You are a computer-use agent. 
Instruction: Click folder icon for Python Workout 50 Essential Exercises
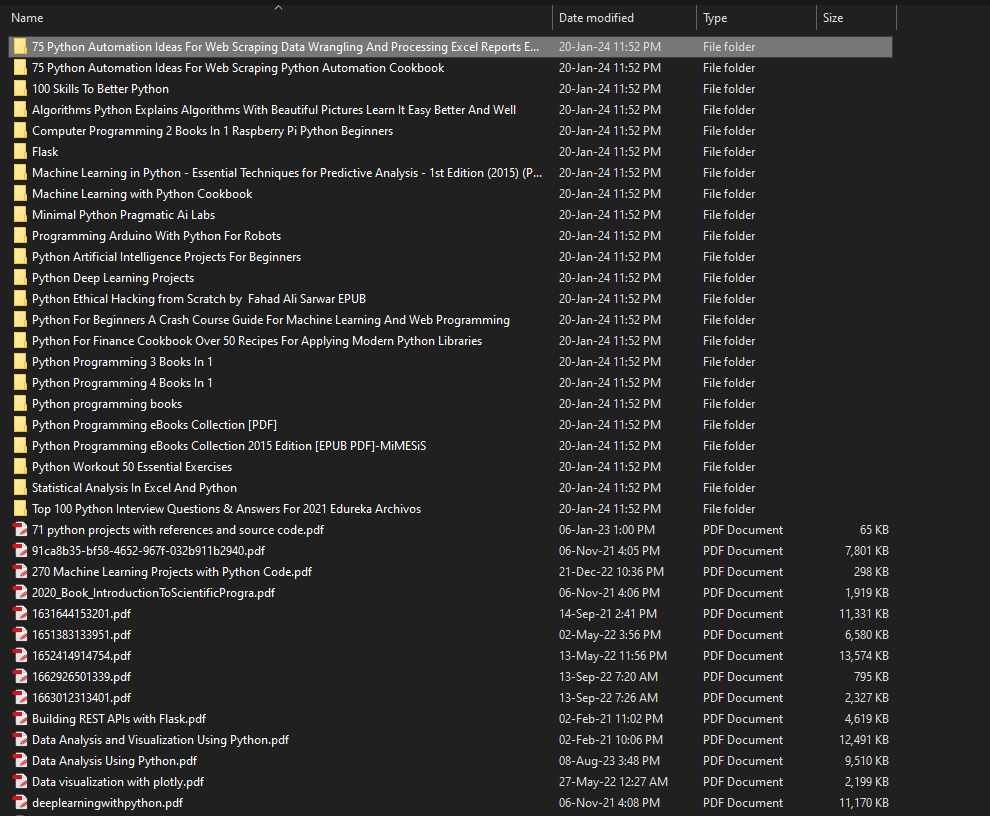click(x=21, y=467)
